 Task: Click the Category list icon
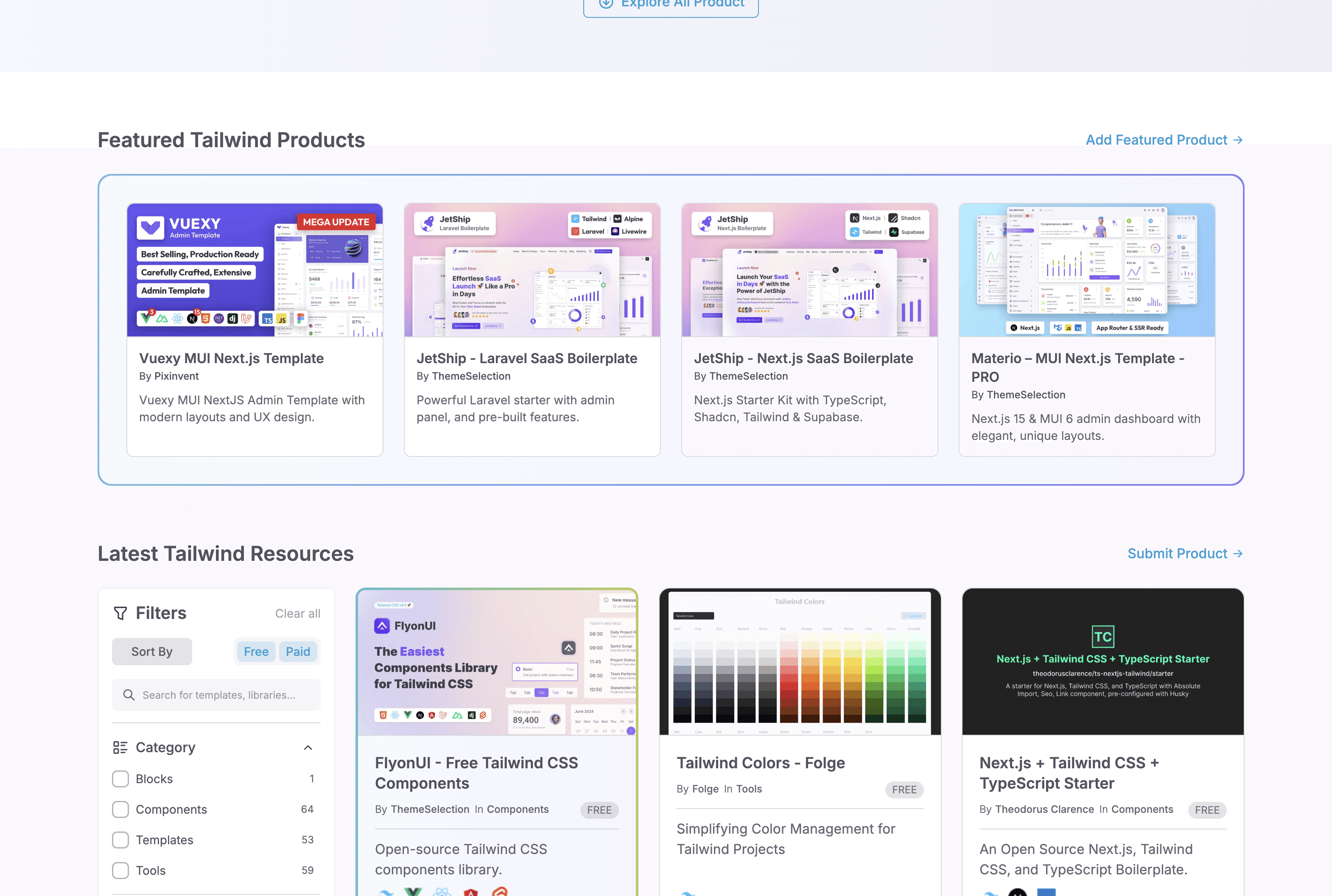coord(120,748)
